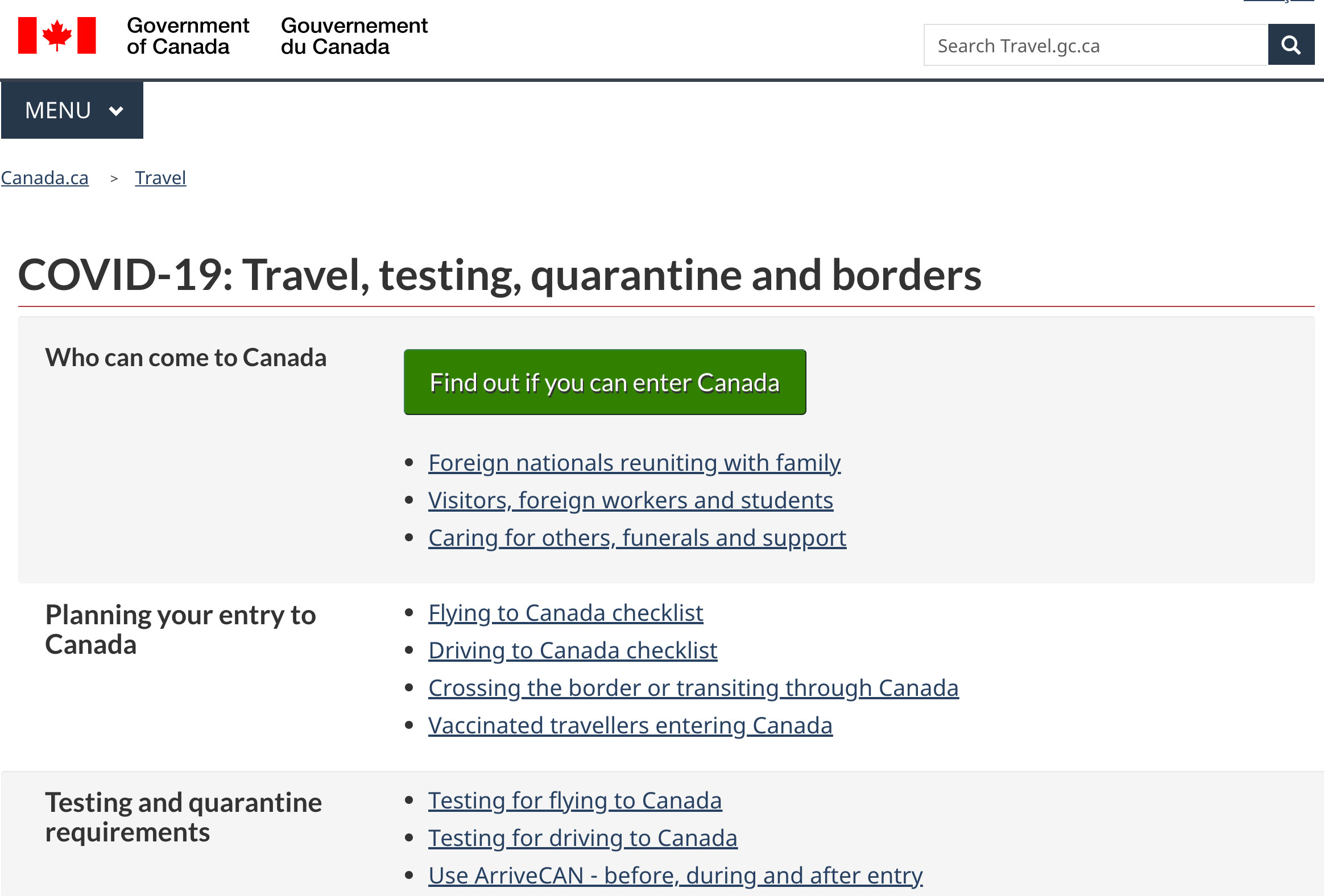1324x896 pixels.
Task: Open the Use ArriveCAN link
Action: pos(675,876)
